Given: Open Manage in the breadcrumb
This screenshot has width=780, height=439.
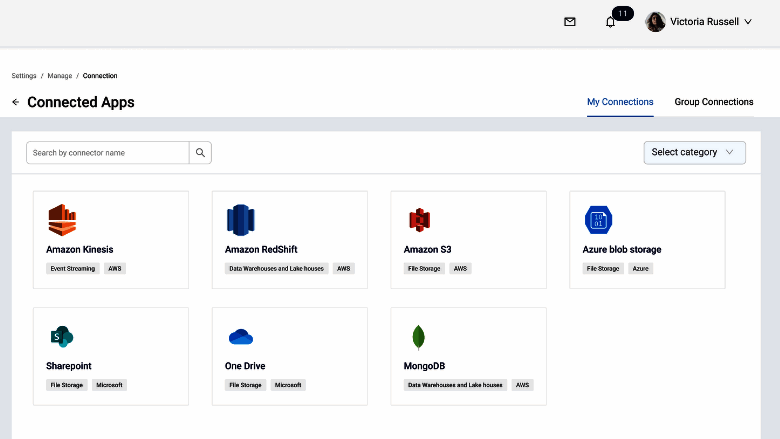Looking at the screenshot, I should (60, 76).
